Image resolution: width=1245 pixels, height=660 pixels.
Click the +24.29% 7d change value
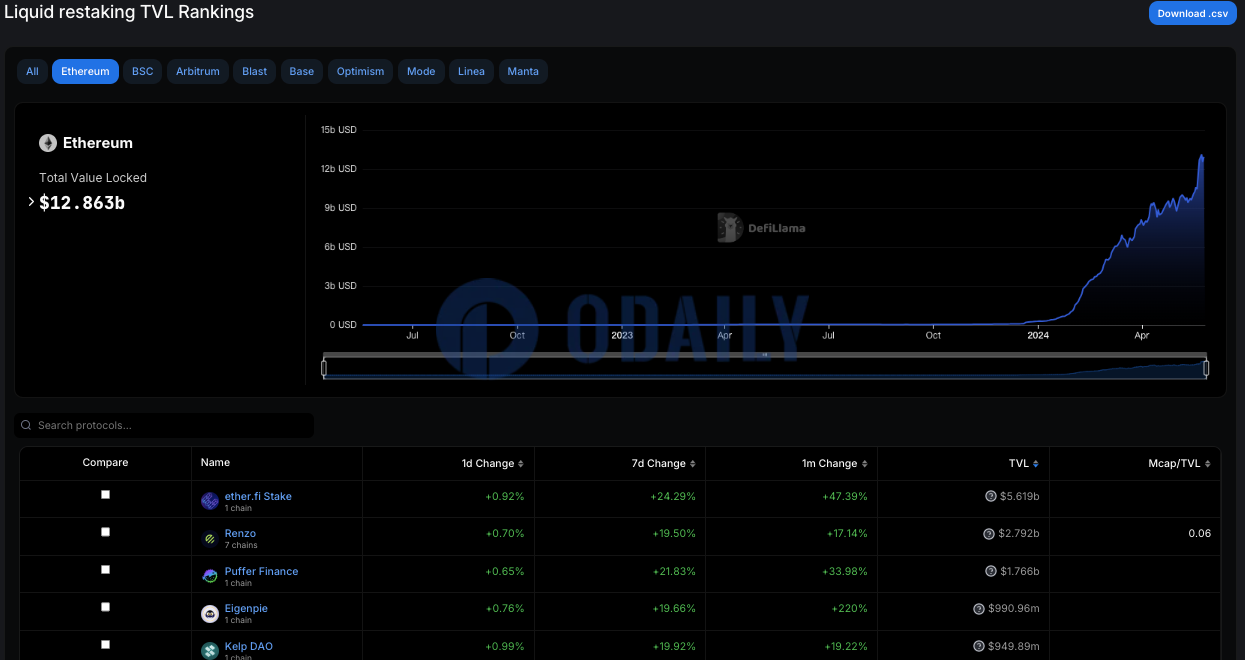673,496
